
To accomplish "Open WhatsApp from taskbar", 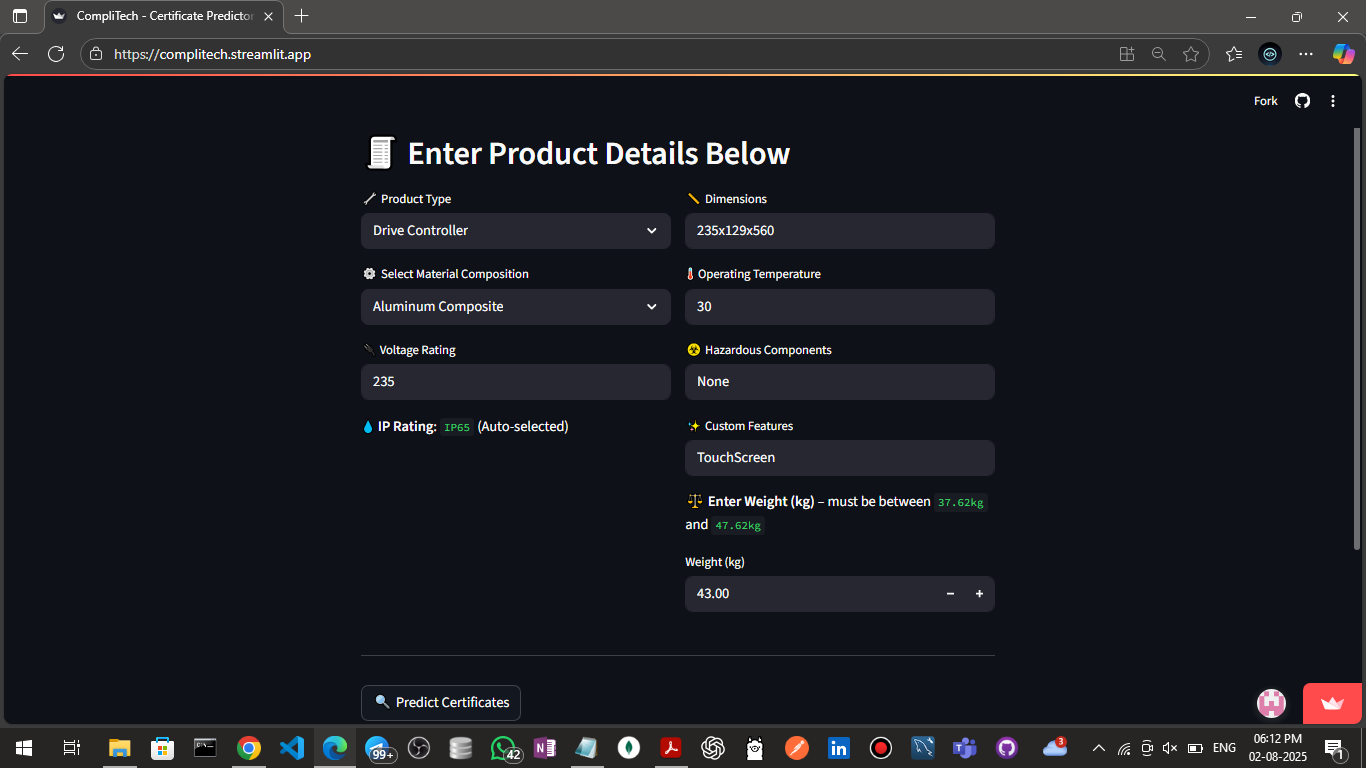I will (x=504, y=748).
